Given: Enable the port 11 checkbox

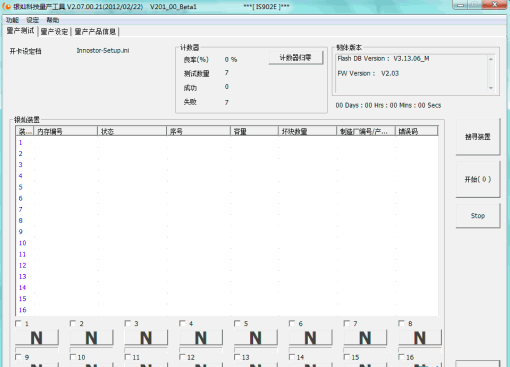Looking at the screenshot, I should click(128, 357).
